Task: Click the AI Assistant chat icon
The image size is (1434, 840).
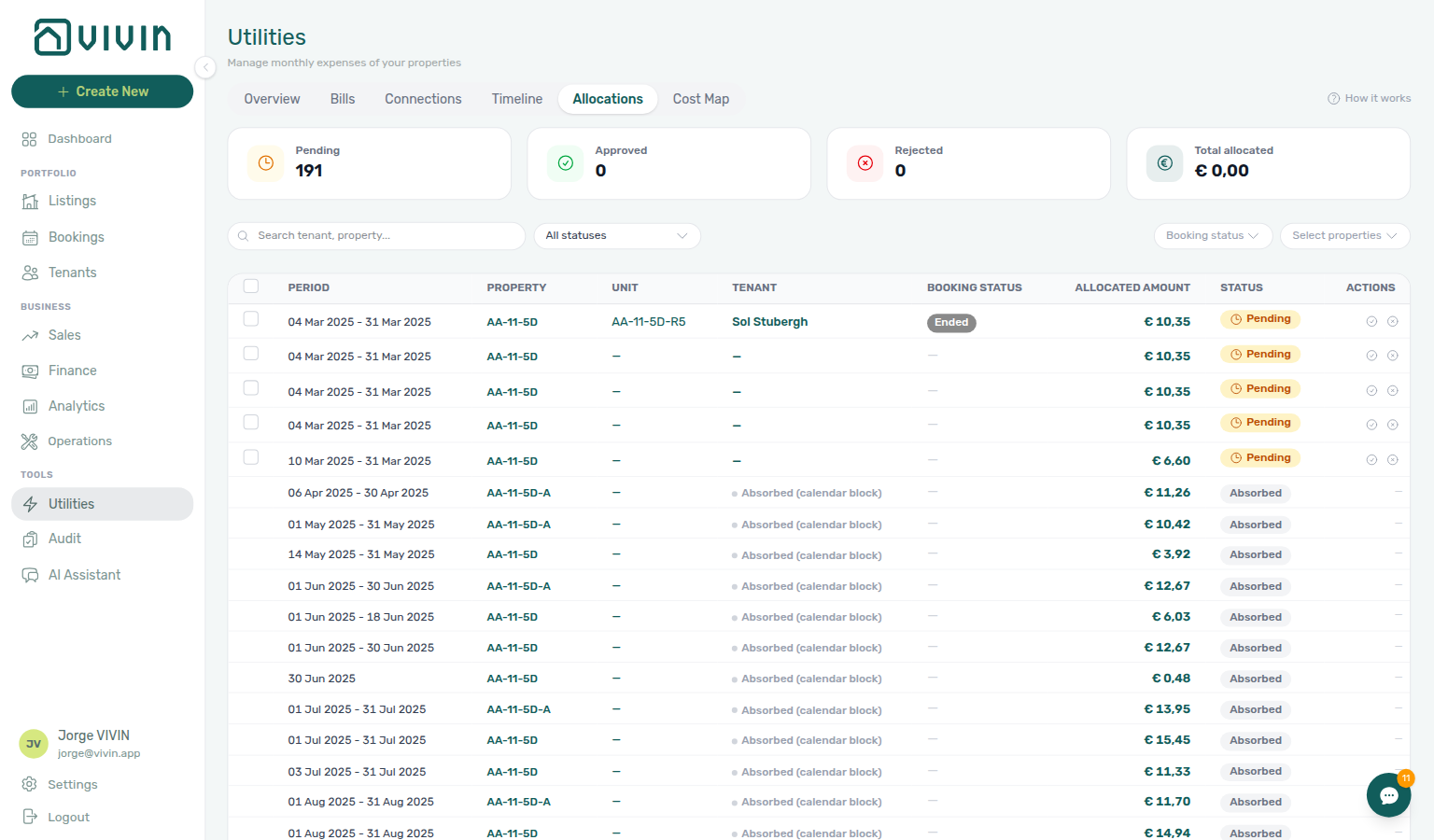Action: point(30,575)
